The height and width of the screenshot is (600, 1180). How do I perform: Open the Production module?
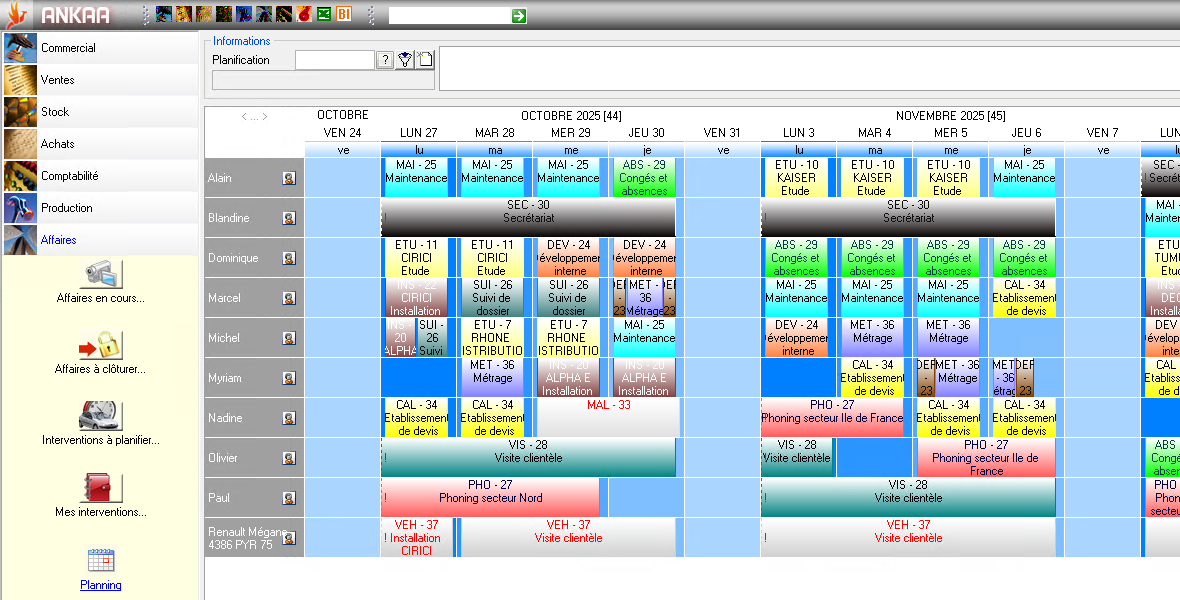101,208
